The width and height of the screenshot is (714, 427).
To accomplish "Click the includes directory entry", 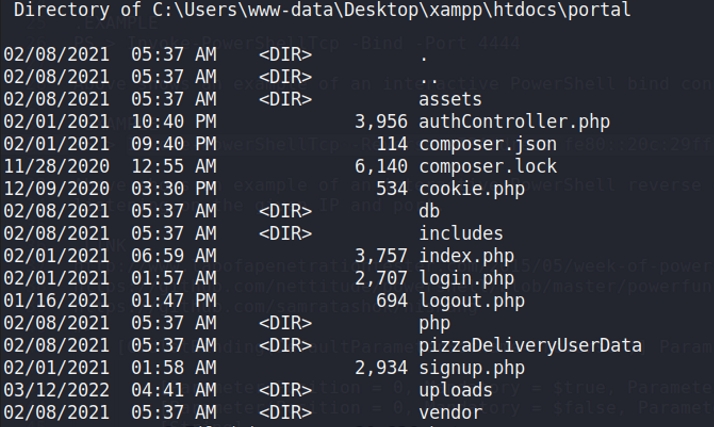I will (461, 233).
